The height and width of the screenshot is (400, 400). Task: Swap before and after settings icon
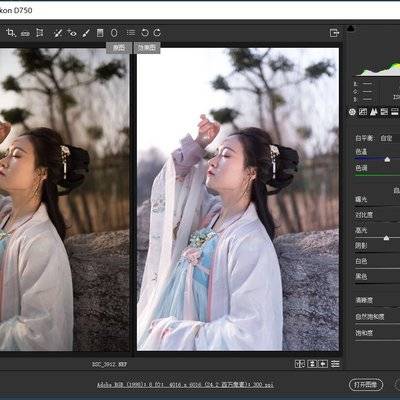click(x=312, y=364)
